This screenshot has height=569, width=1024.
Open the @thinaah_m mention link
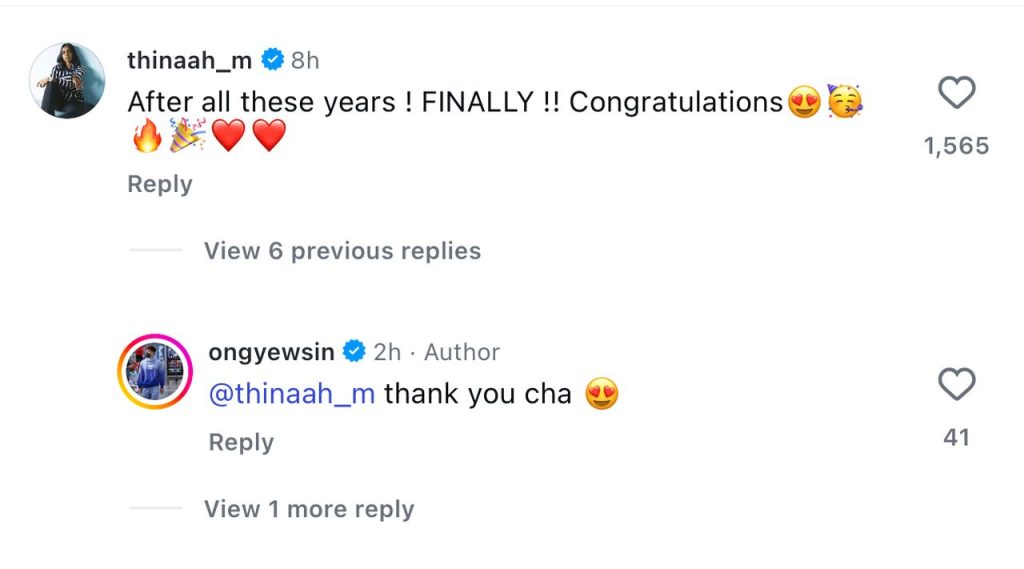291,394
